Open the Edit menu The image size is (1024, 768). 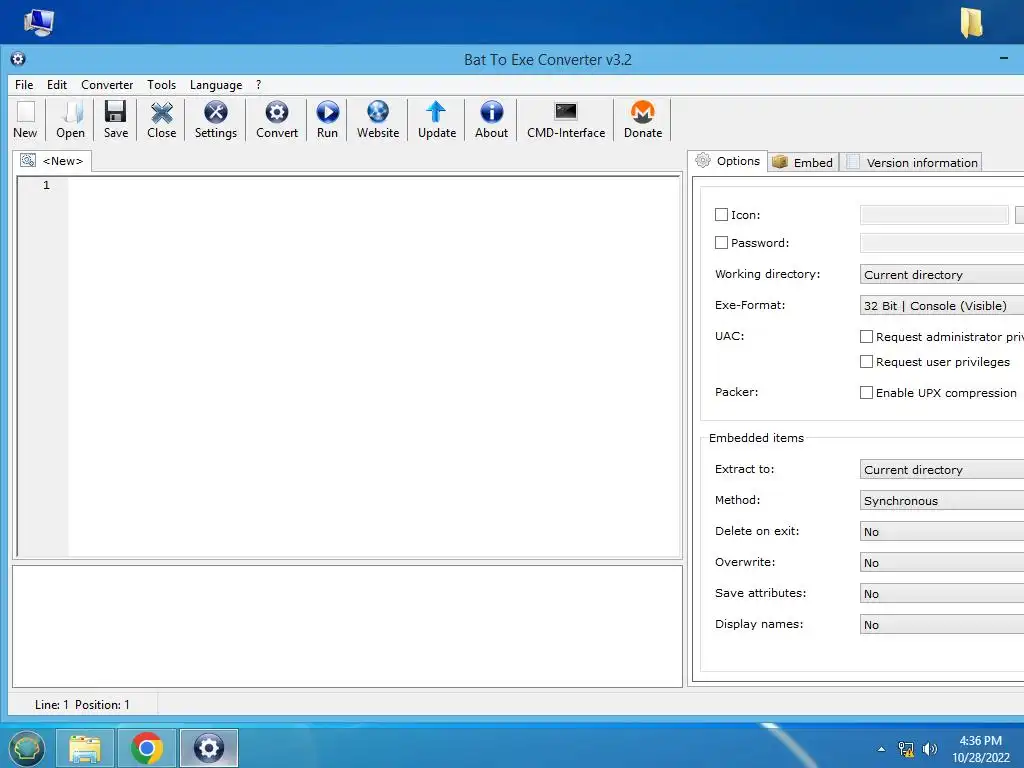[x=57, y=85]
